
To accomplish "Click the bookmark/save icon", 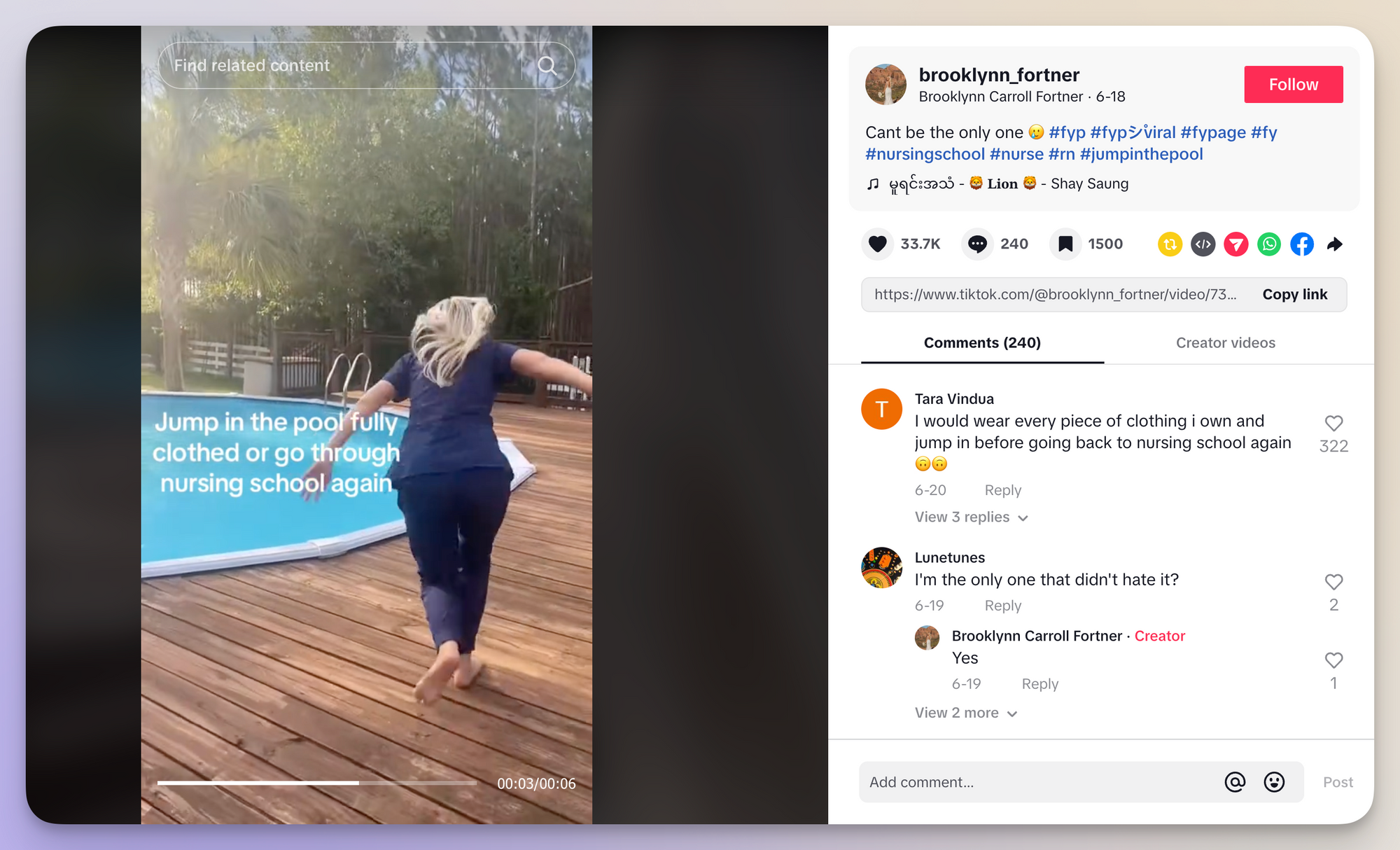I will 1072,244.
